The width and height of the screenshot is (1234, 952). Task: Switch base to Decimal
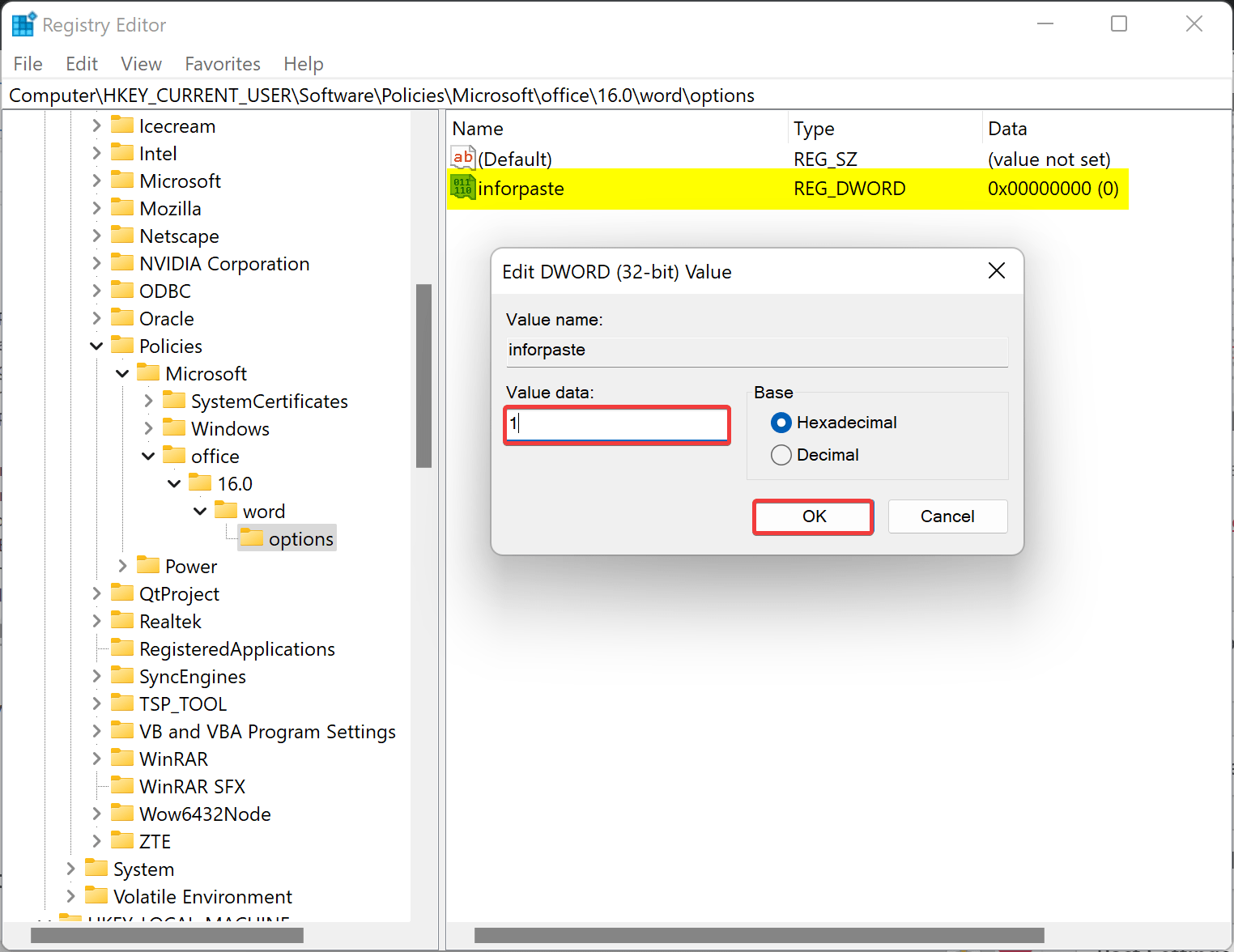point(781,454)
